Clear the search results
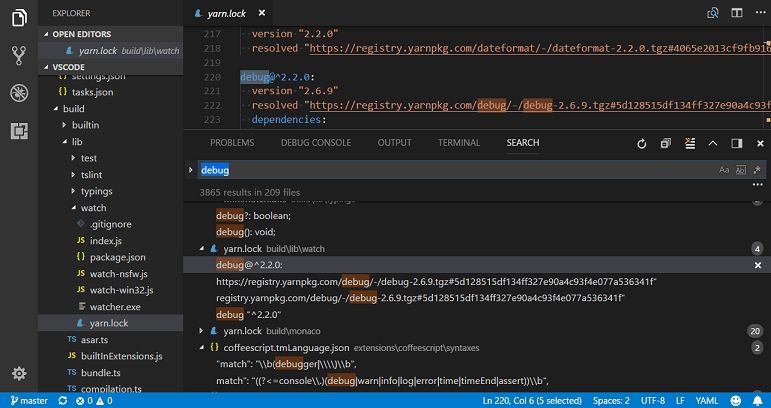The image size is (771, 408). click(690, 144)
